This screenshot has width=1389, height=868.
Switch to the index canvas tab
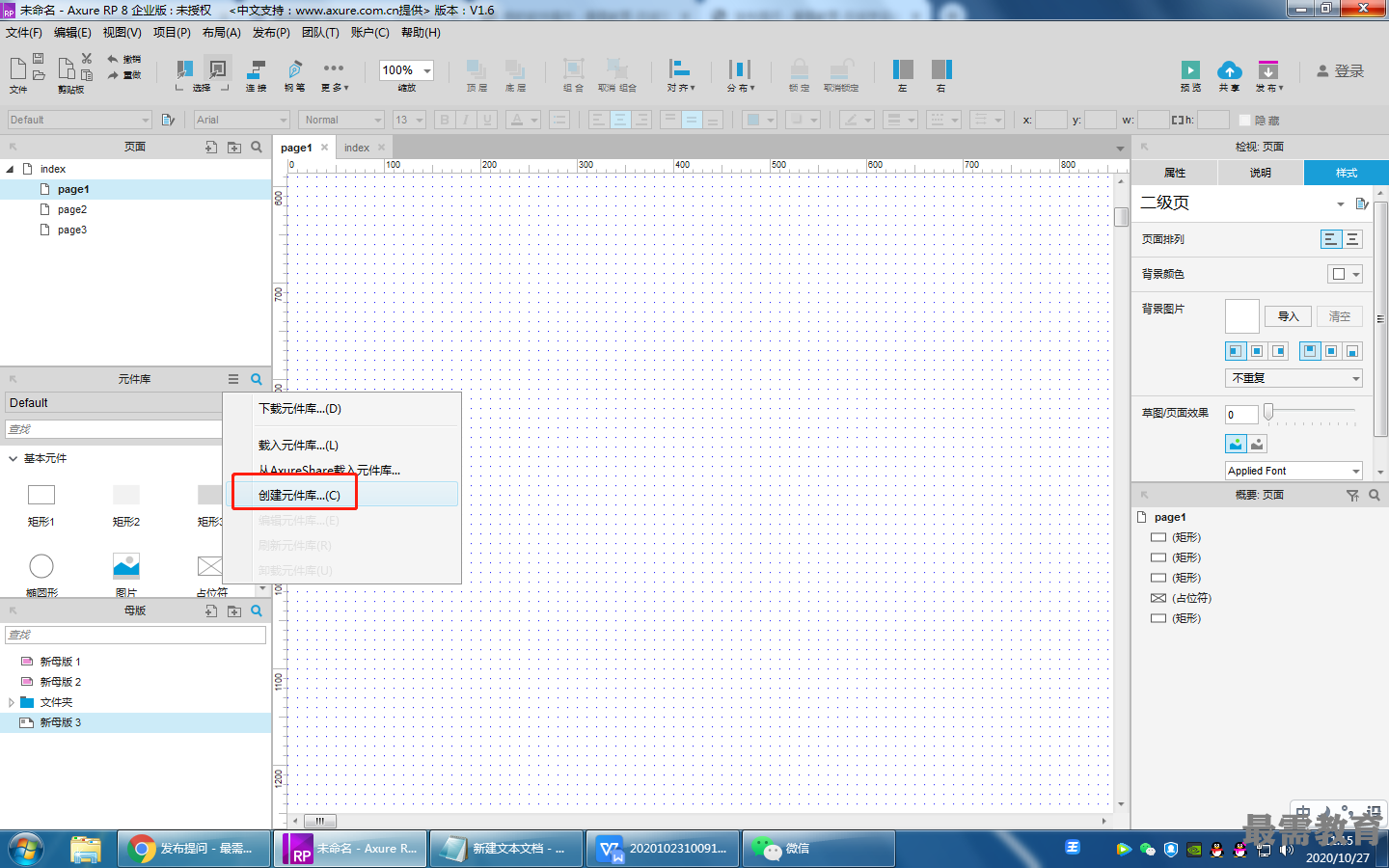[x=357, y=148]
